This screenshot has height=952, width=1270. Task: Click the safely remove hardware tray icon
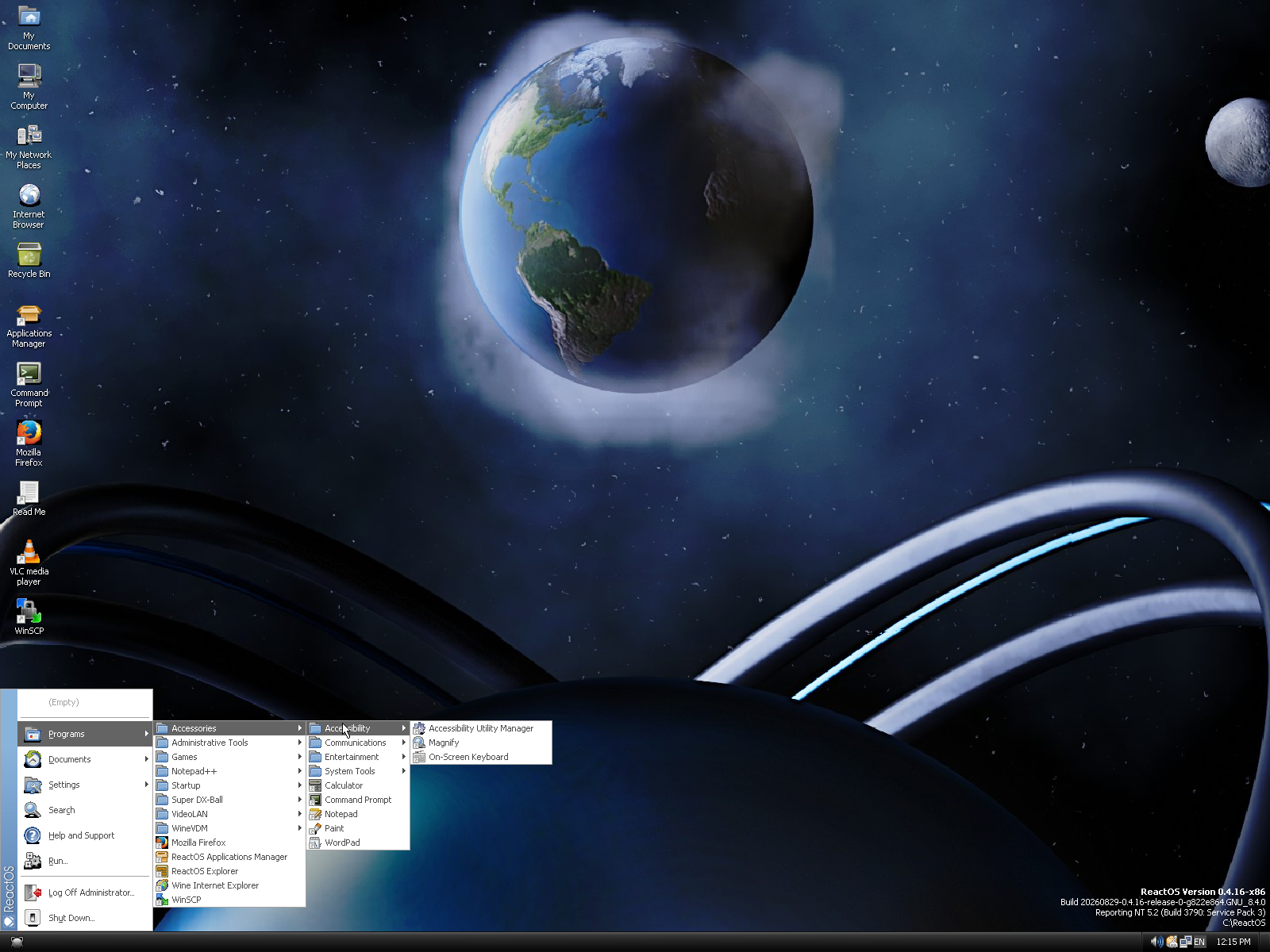[x=1171, y=942]
